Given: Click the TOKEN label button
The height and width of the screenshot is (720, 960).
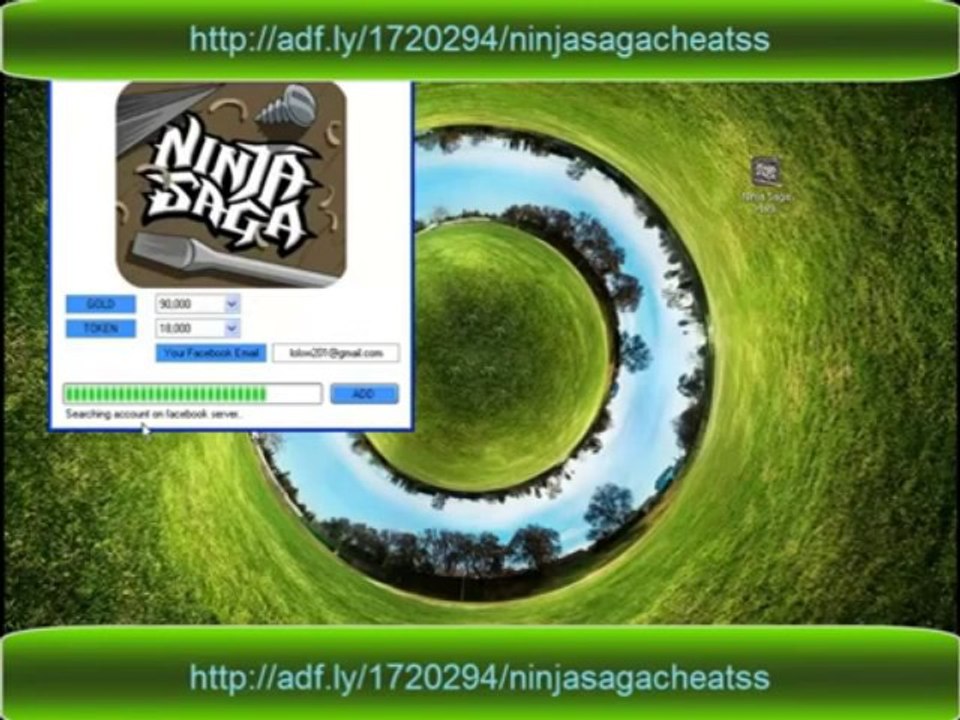Looking at the screenshot, I should (101, 329).
